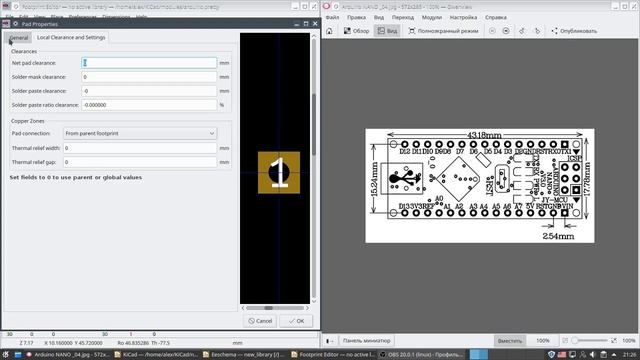The image size is (640, 360).
Task: Click Cancel in Pad Properties dialog
Action: (260, 321)
